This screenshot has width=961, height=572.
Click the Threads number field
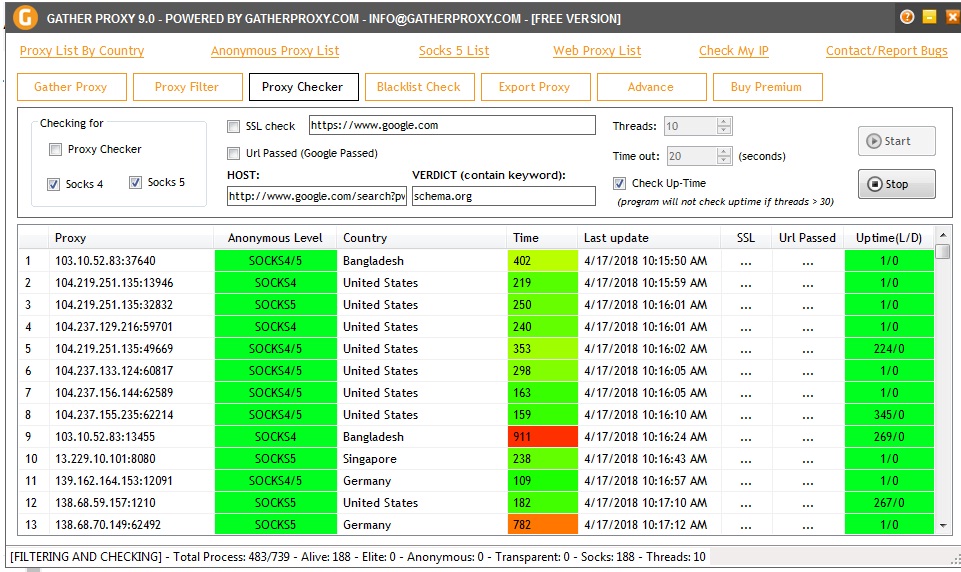691,126
